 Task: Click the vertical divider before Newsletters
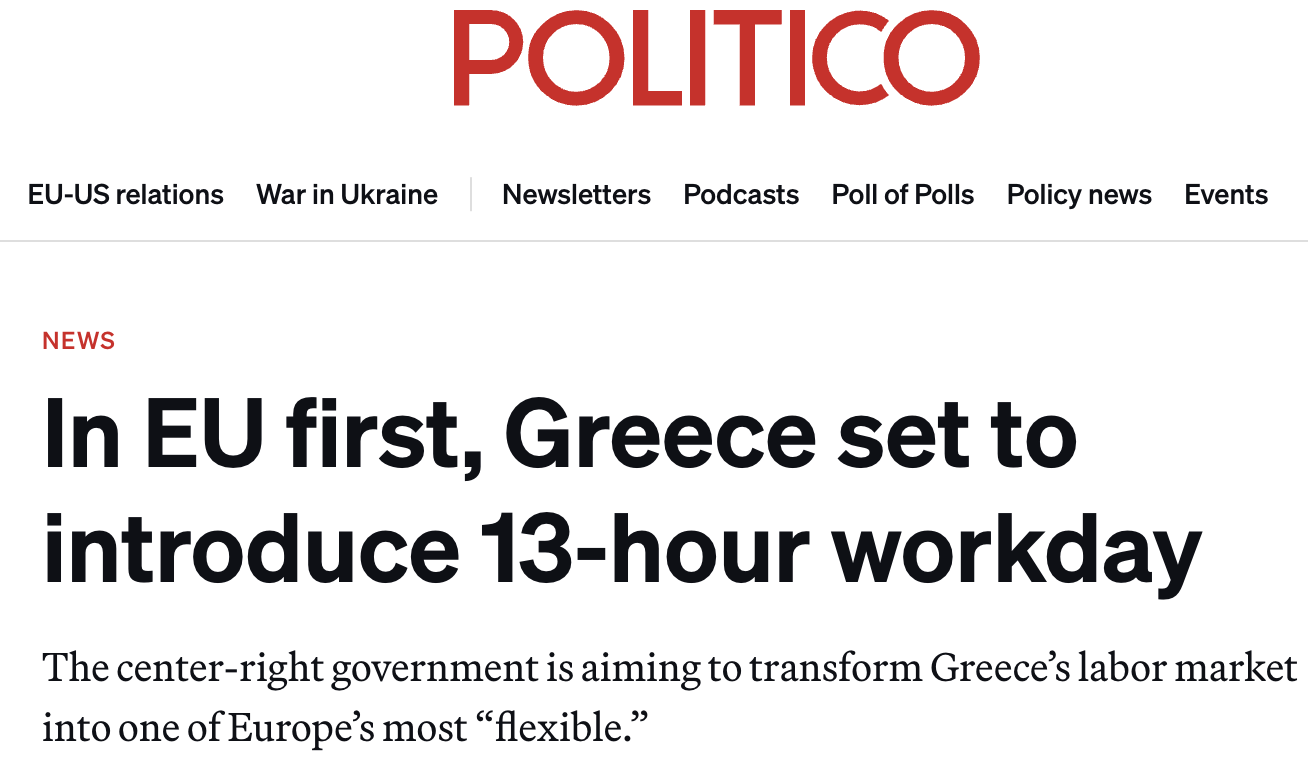point(471,194)
